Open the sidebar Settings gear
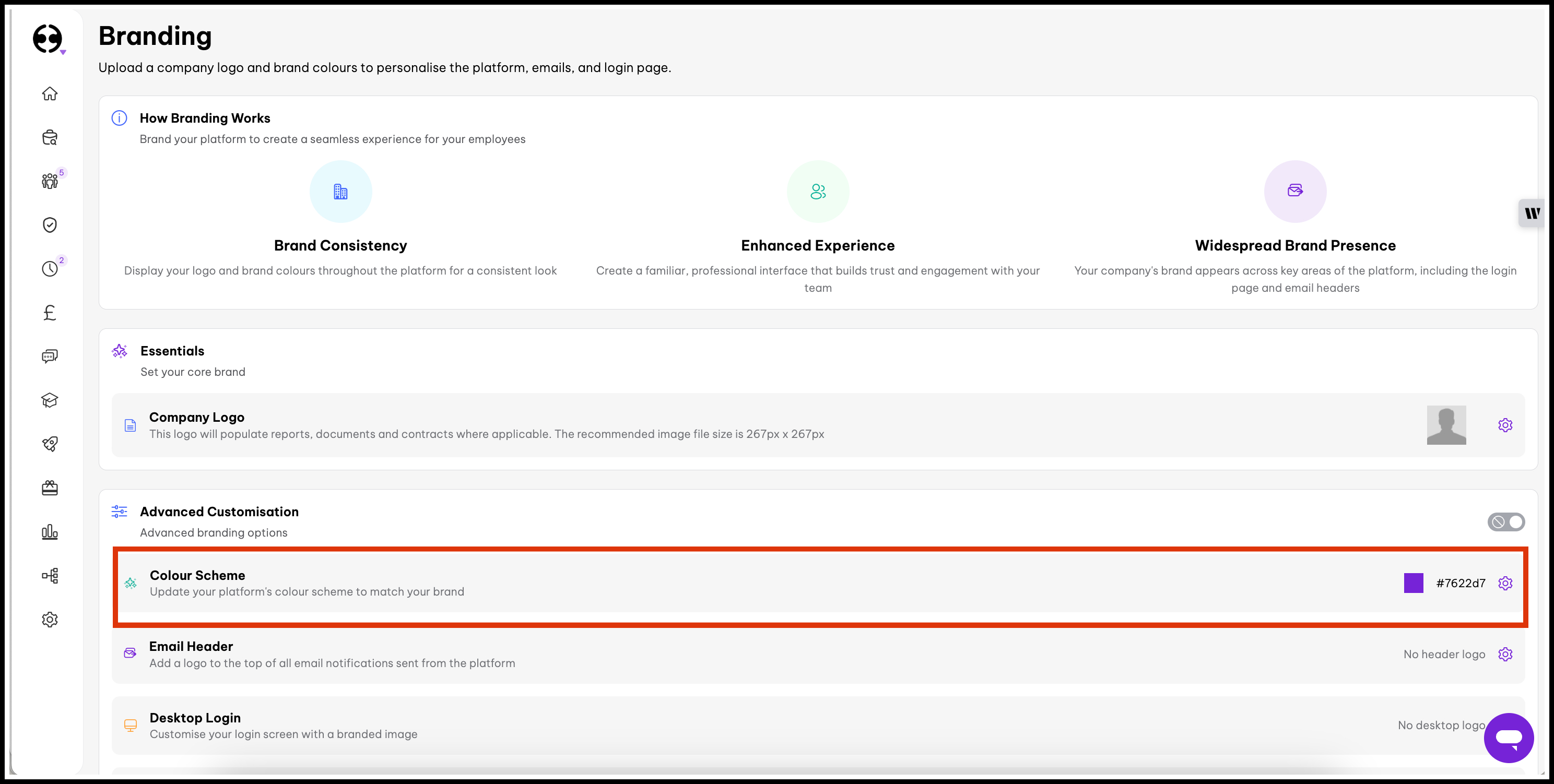This screenshot has height=784, width=1554. [x=50, y=620]
